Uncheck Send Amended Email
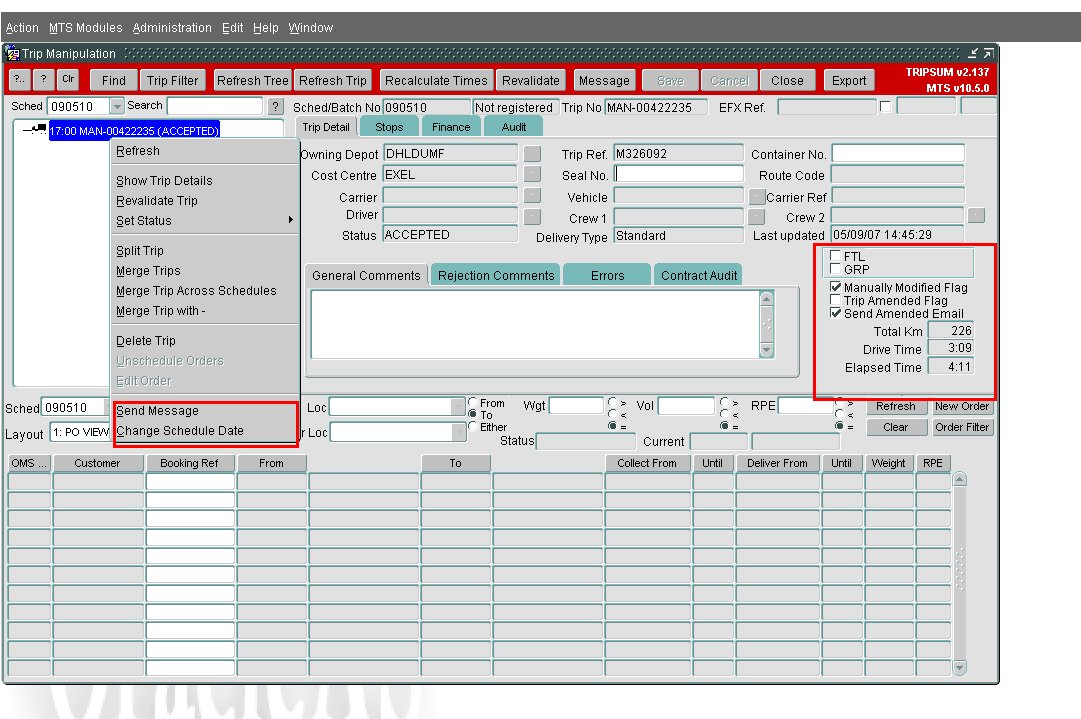 [836, 313]
